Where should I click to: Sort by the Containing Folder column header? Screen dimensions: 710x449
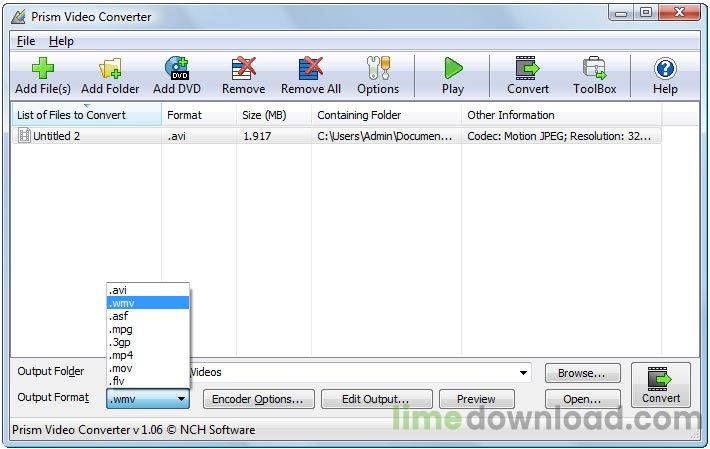coord(386,115)
